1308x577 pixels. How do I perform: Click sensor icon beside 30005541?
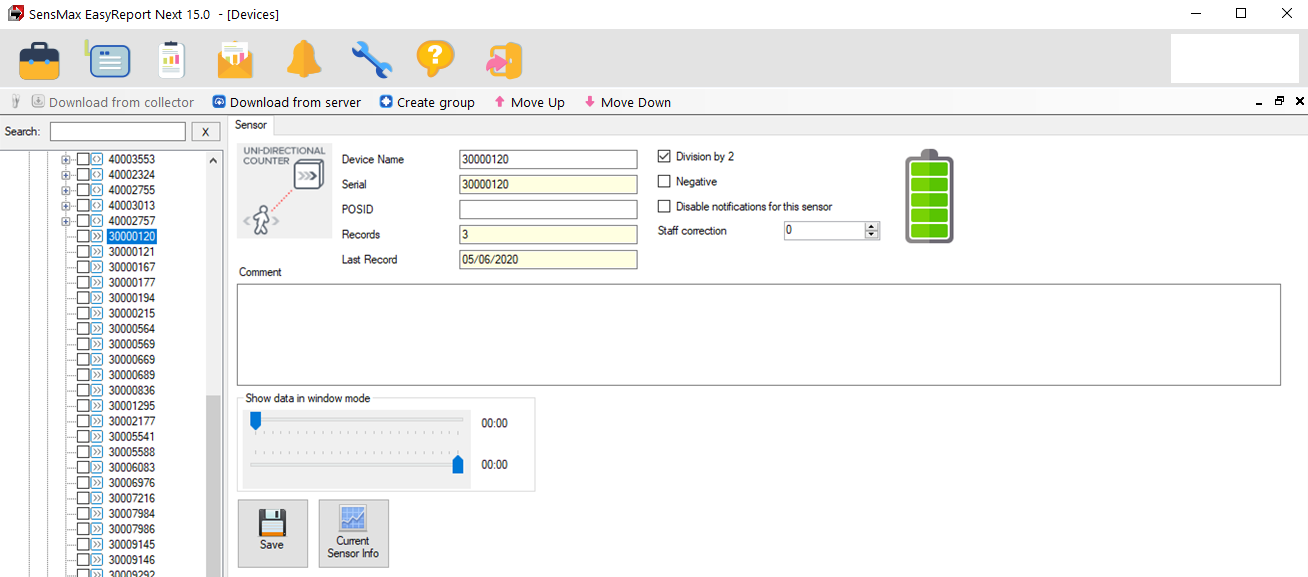coord(97,437)
